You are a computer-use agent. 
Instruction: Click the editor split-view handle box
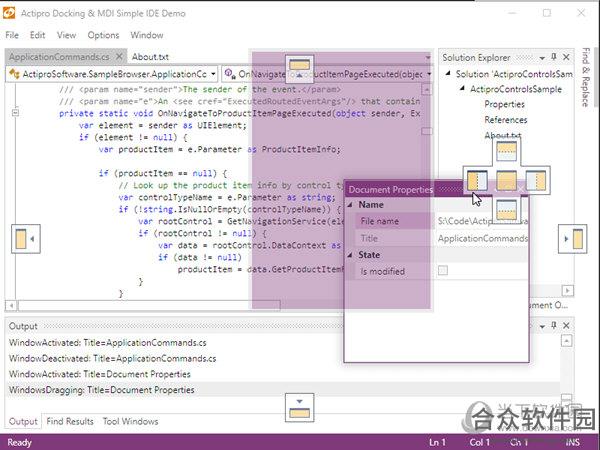click(426, 131)
